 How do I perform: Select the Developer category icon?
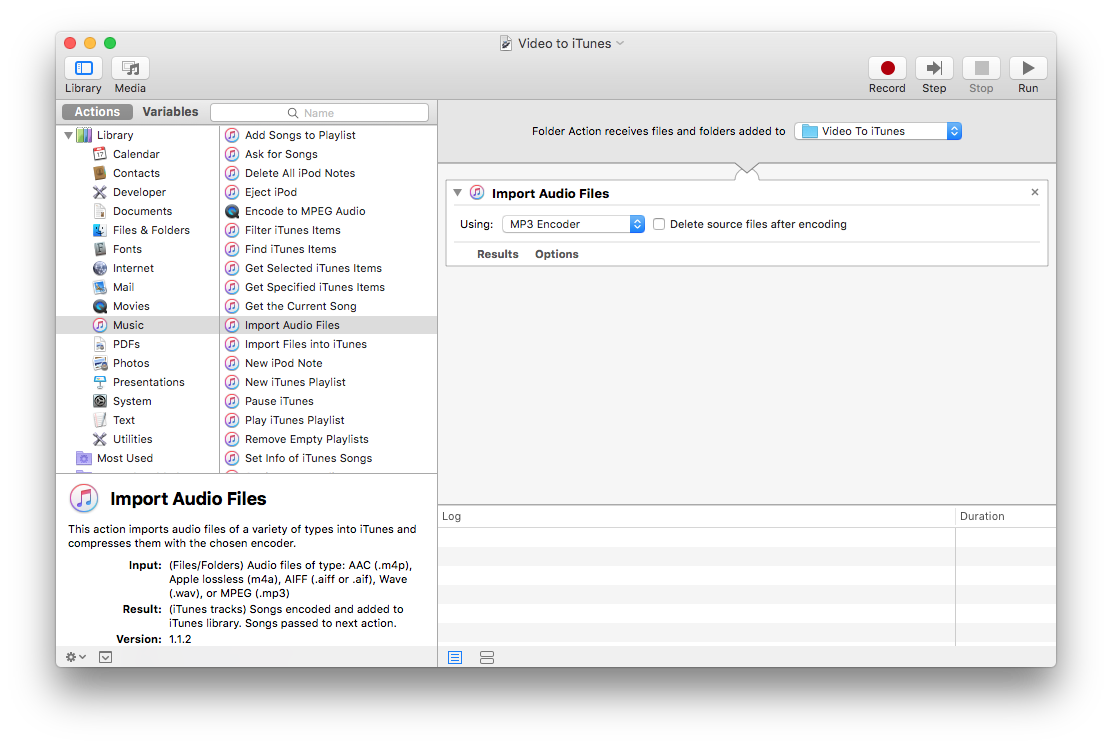point(100,192)
